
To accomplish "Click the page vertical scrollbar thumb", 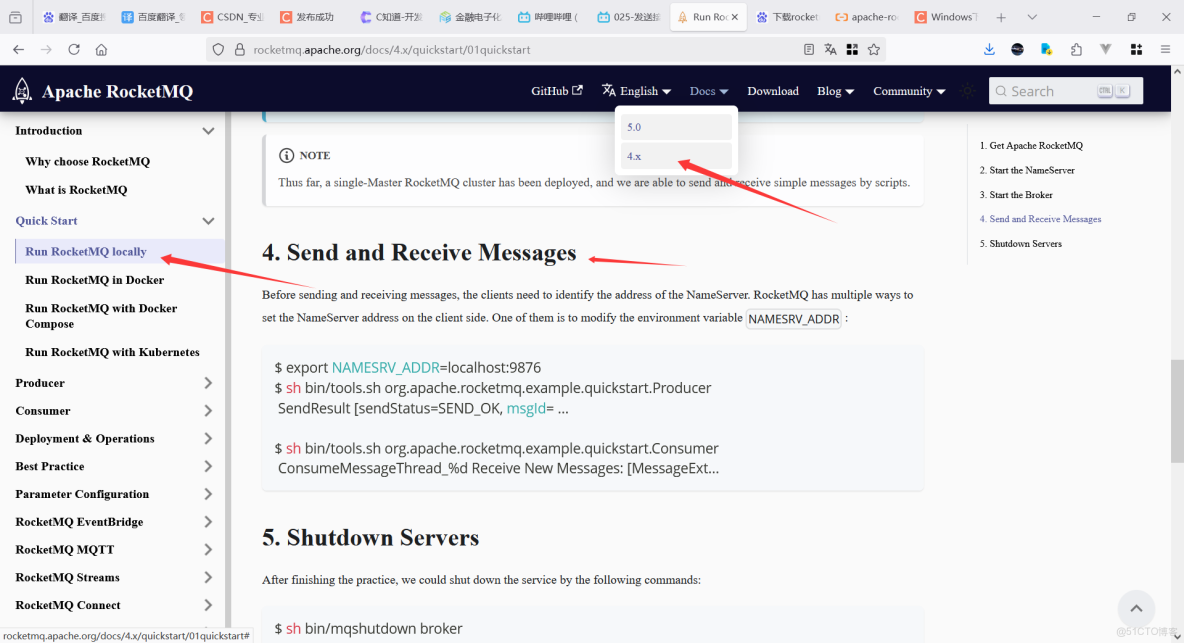I will [x=1177, y=411].
